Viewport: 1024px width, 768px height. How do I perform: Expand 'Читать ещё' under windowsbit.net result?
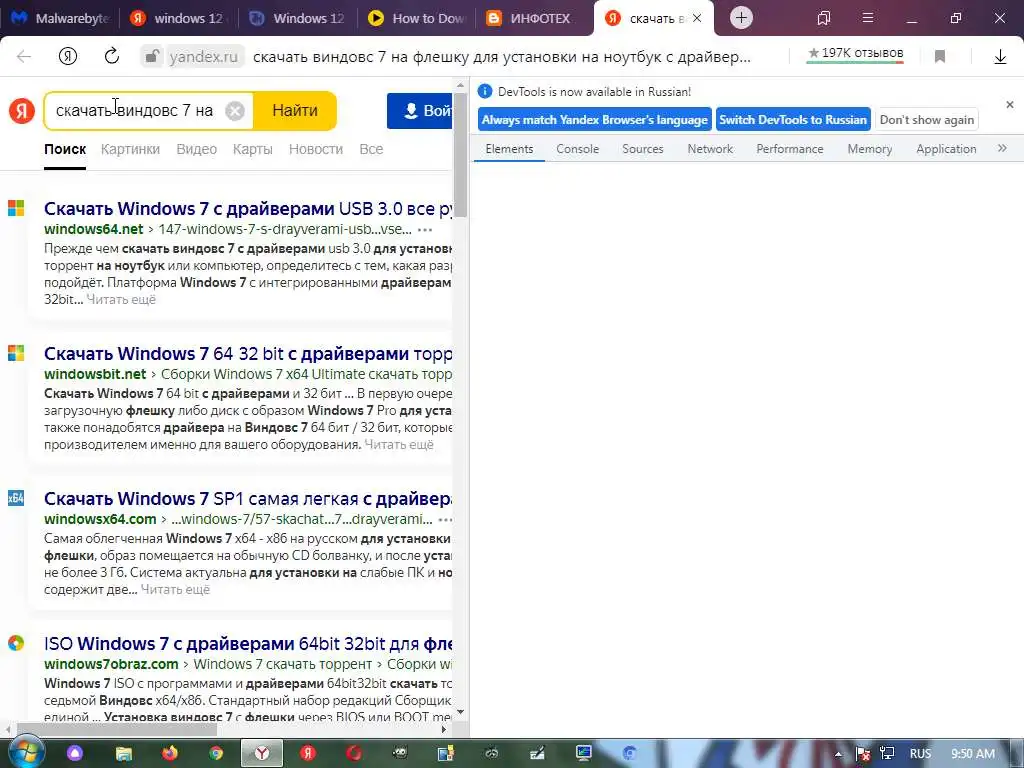tap(399, 444)
